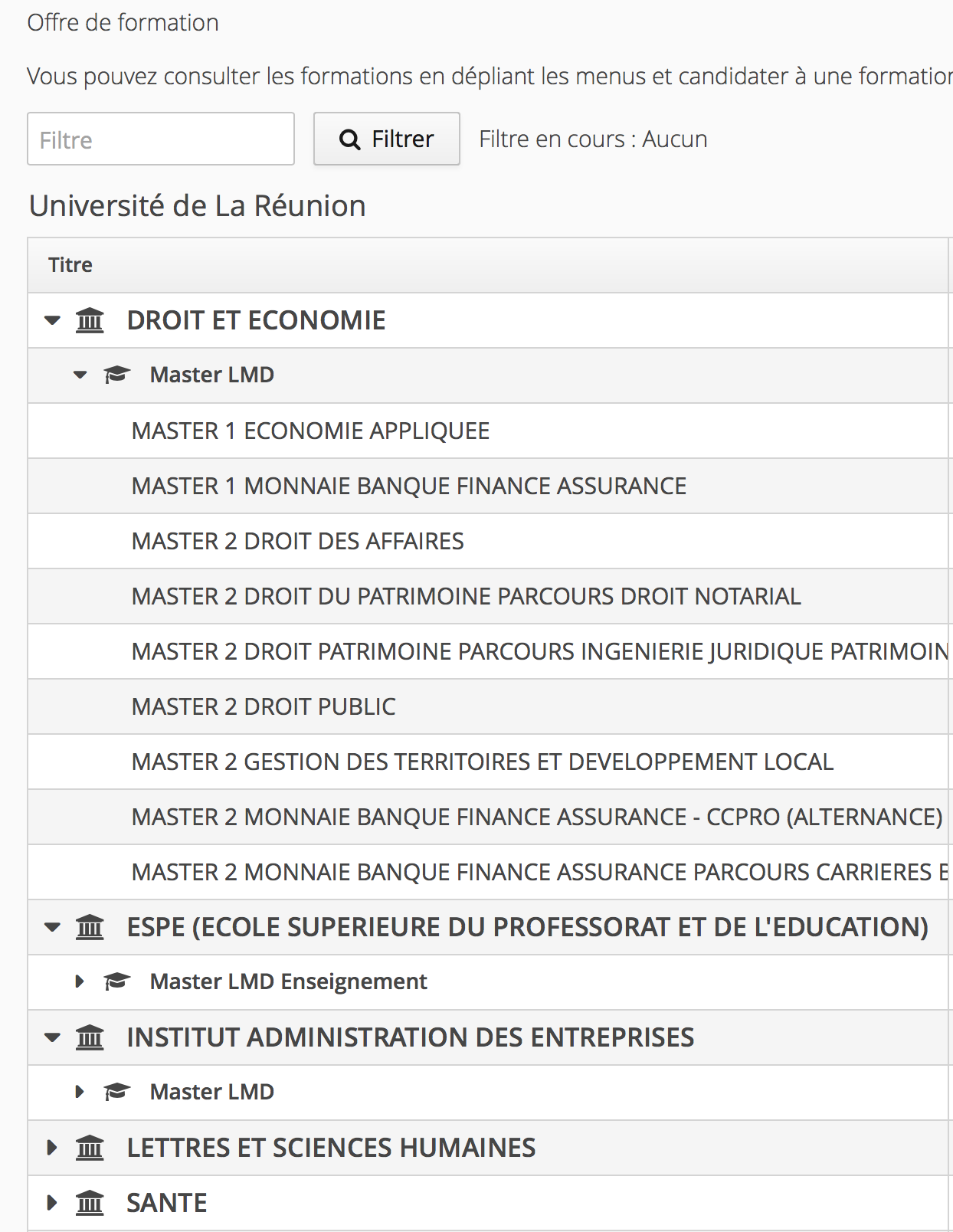Open MASTER 1 ECONOMIE APPLIQUEE

(x=310, y=431)
